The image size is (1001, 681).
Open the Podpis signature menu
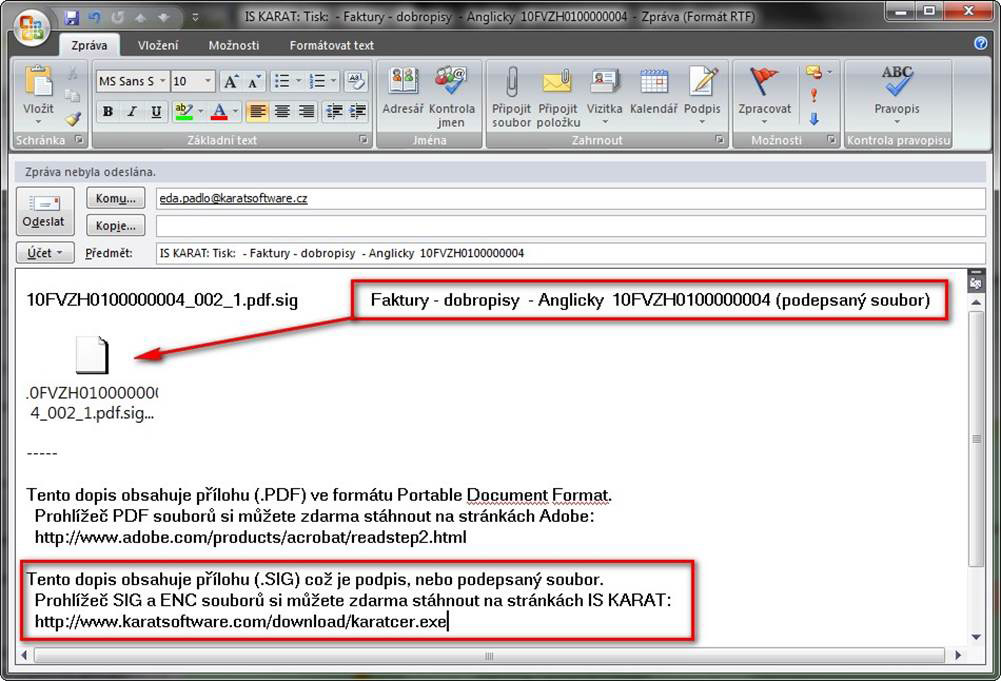[x=702, y=95]
